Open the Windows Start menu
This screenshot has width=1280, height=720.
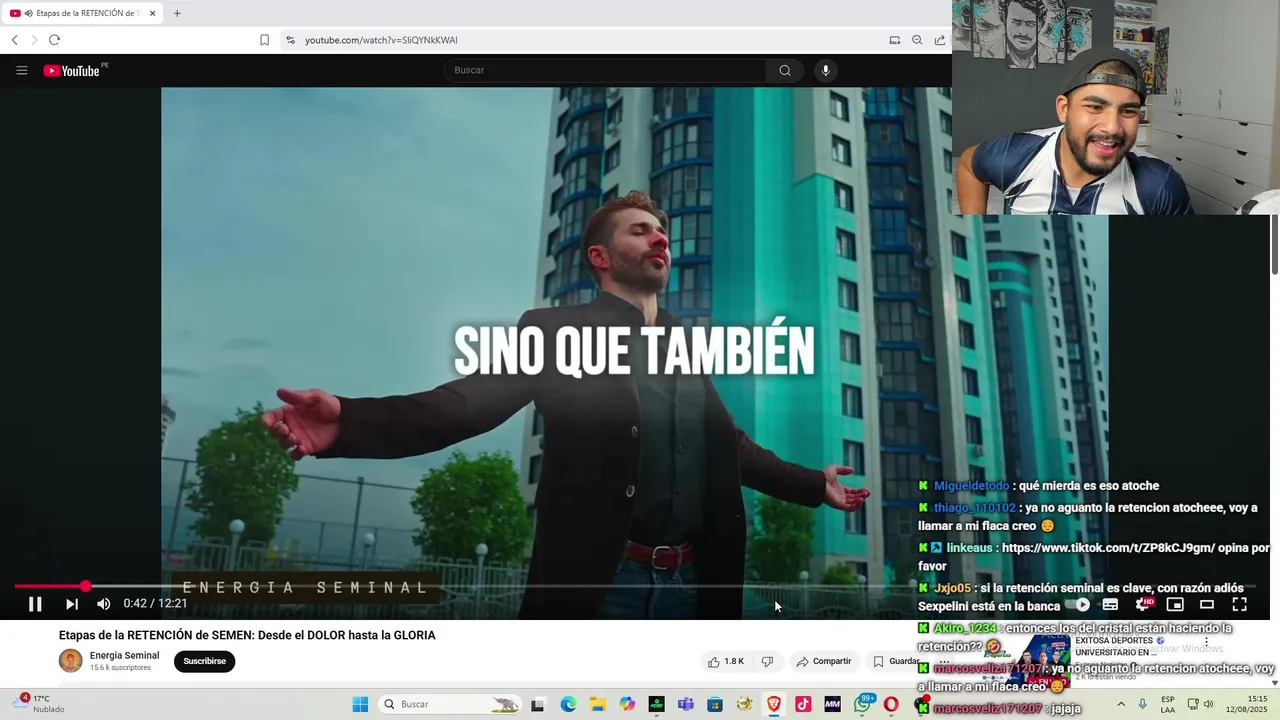tap(360, 704)
